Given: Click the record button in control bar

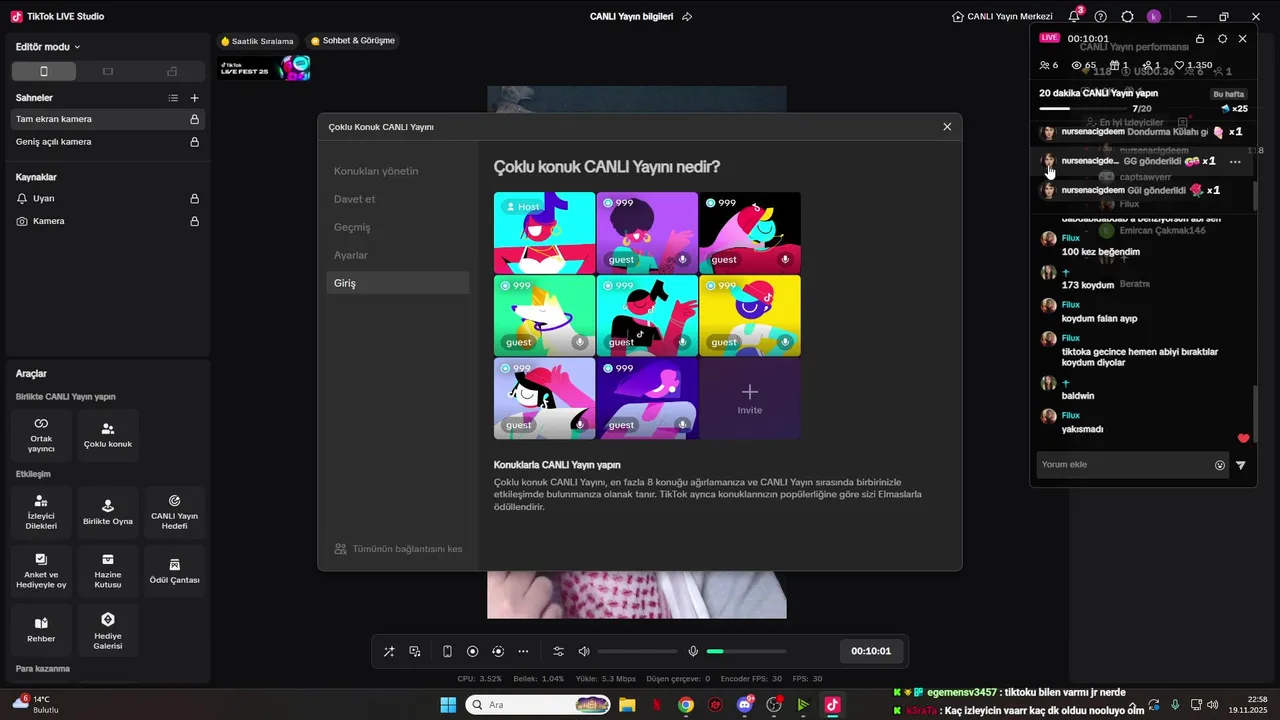Looking at the screenshot, I should click(x=473, y=651).
